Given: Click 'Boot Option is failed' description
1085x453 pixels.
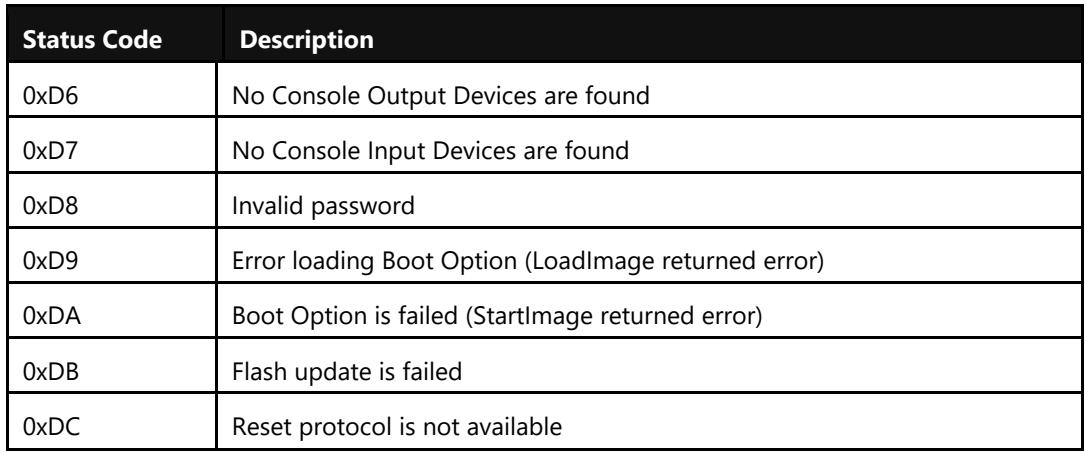Looking at the screenshot, I should 345,316.
